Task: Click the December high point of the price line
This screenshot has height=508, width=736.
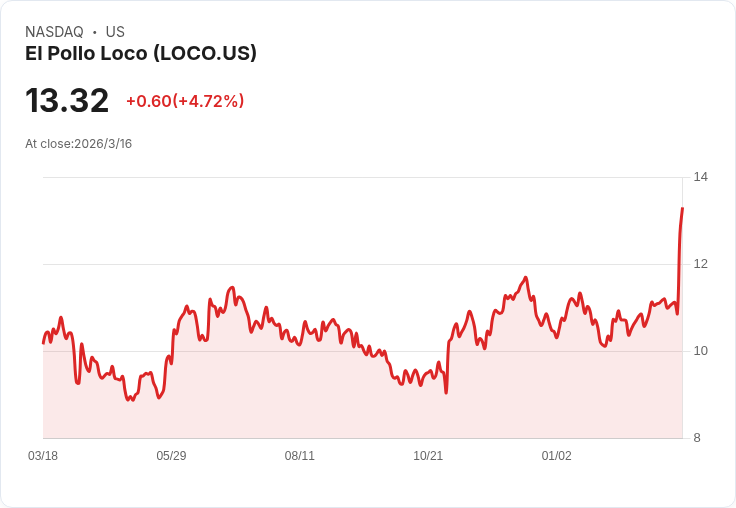Action: click(526, 277)
